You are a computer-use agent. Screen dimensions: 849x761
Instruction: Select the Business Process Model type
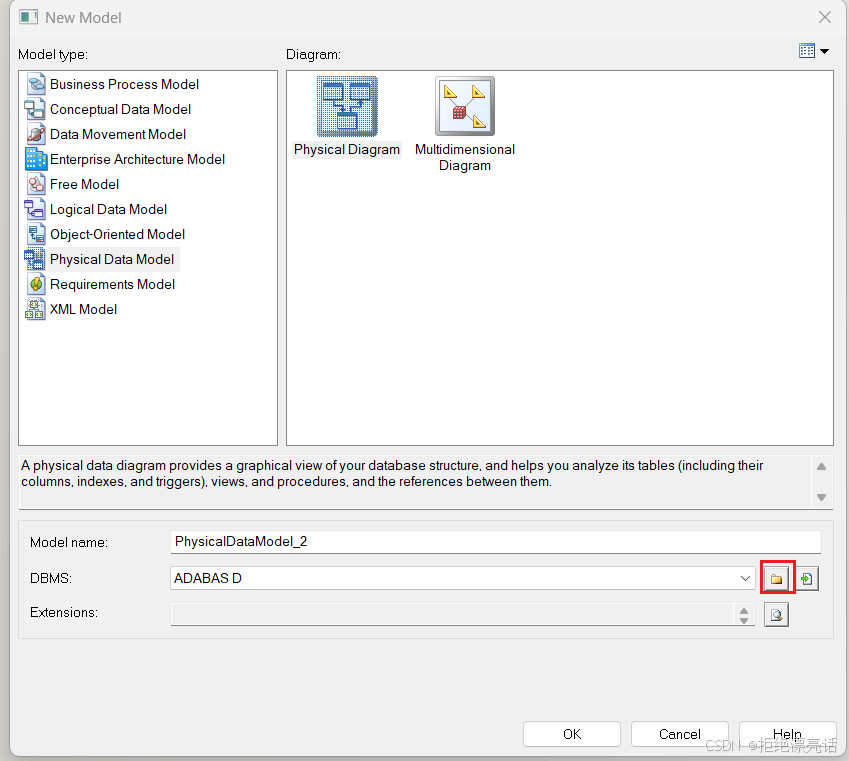128,84
